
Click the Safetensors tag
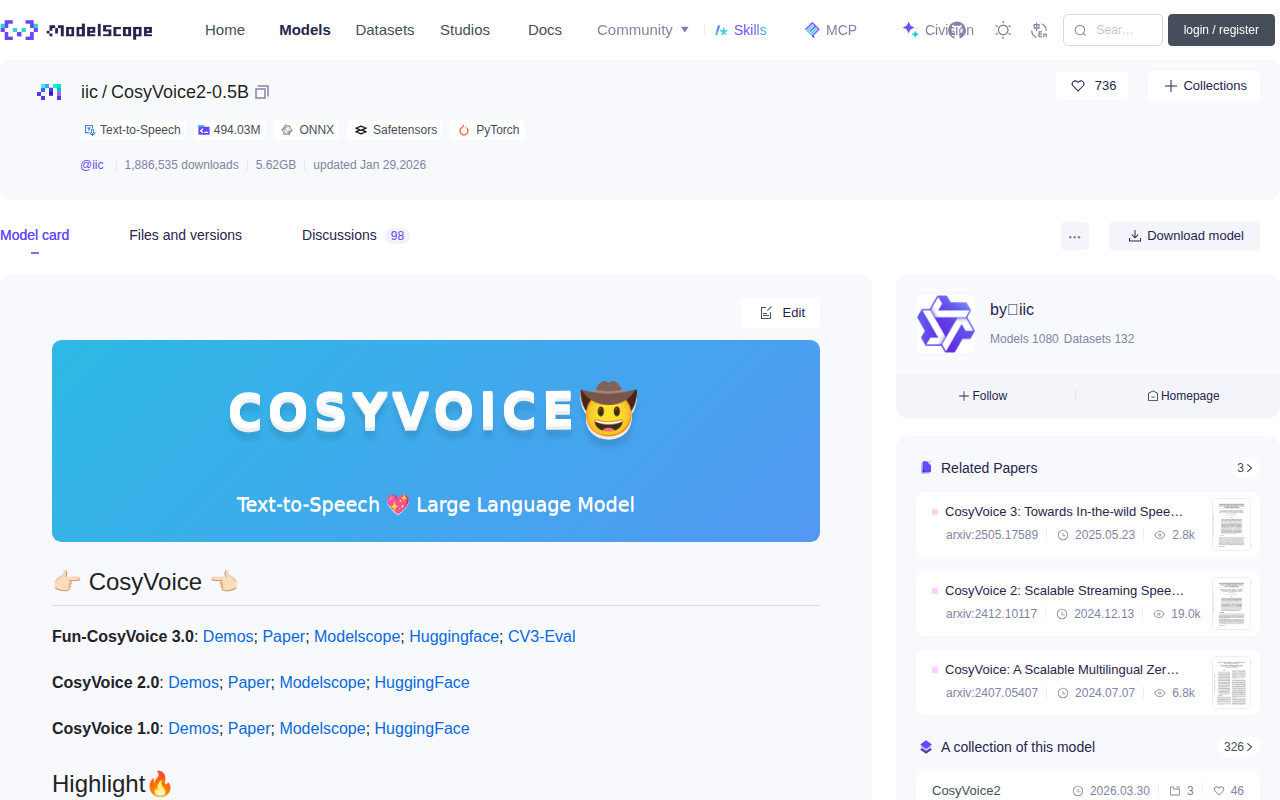pos(396,130)
